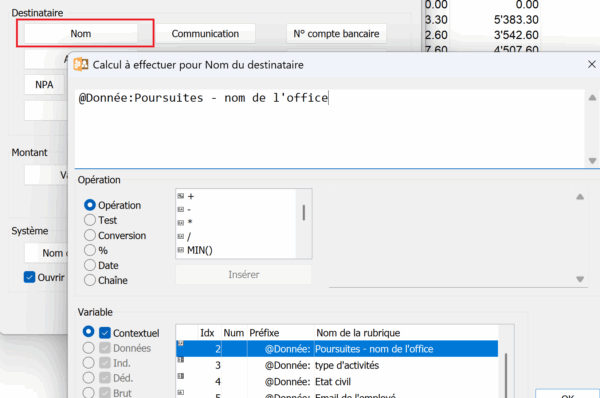This screenshot has width=600, height=398.
Task: Click the Nom de la rubrique column header
Action: [406, 333]
